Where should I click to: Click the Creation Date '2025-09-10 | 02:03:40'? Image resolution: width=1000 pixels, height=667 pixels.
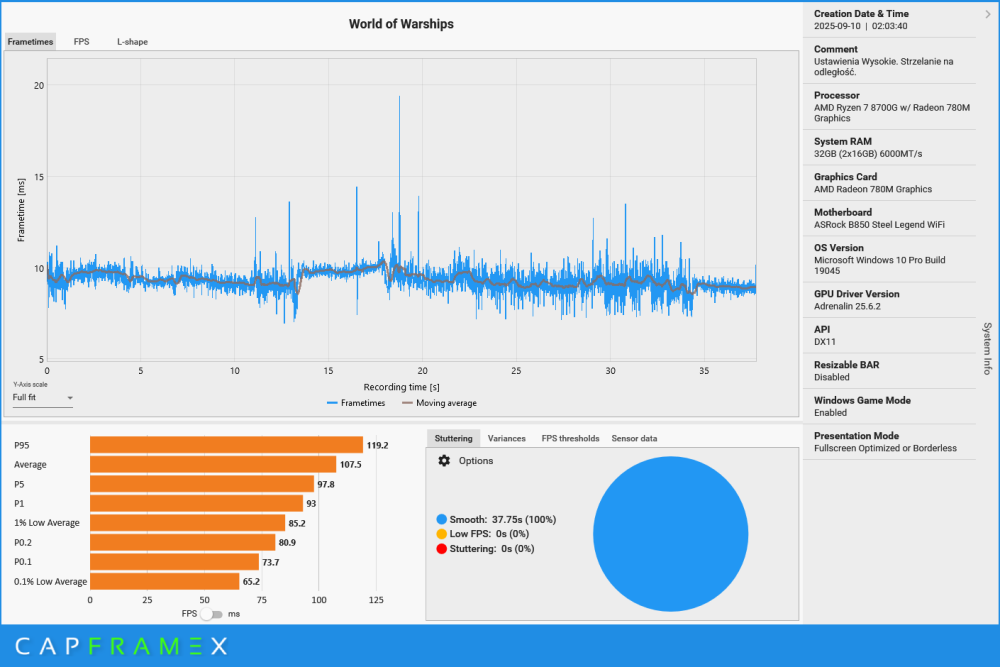tap(860, 26)
